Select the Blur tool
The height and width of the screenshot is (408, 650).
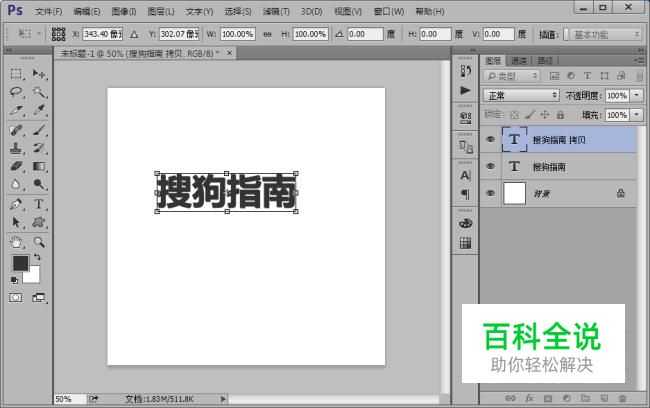coord(16,184)
